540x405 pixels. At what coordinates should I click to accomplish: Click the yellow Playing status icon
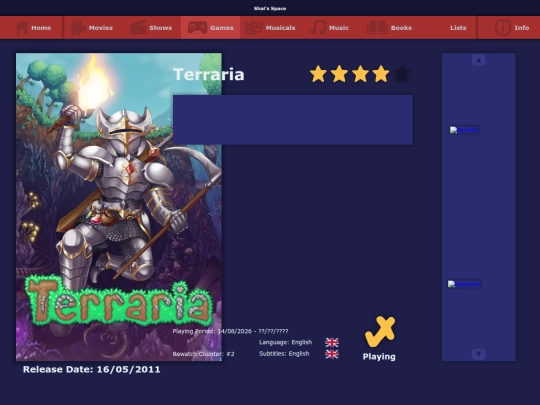380,332
